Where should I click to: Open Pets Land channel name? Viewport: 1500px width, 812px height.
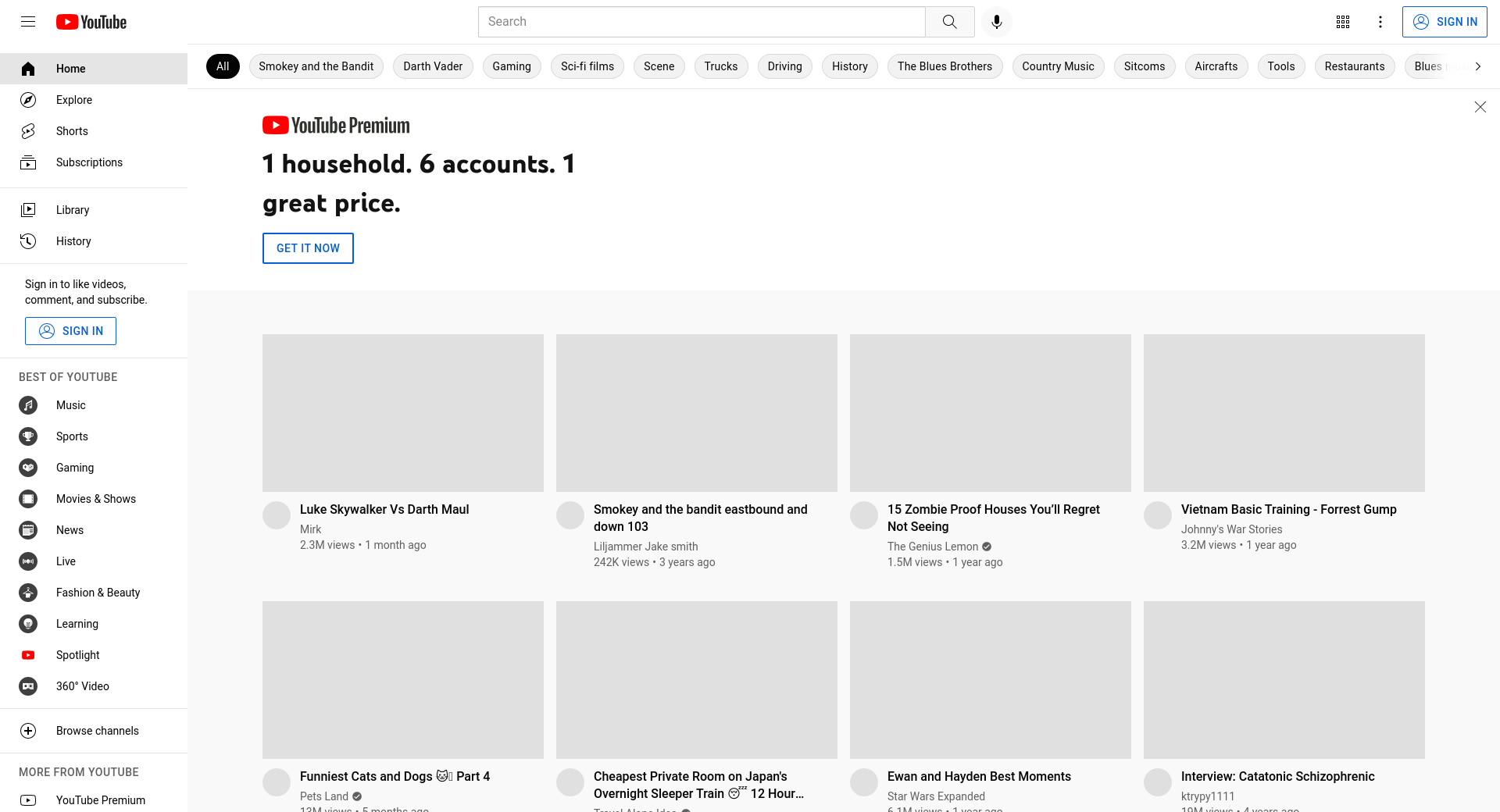coord(324,796)
